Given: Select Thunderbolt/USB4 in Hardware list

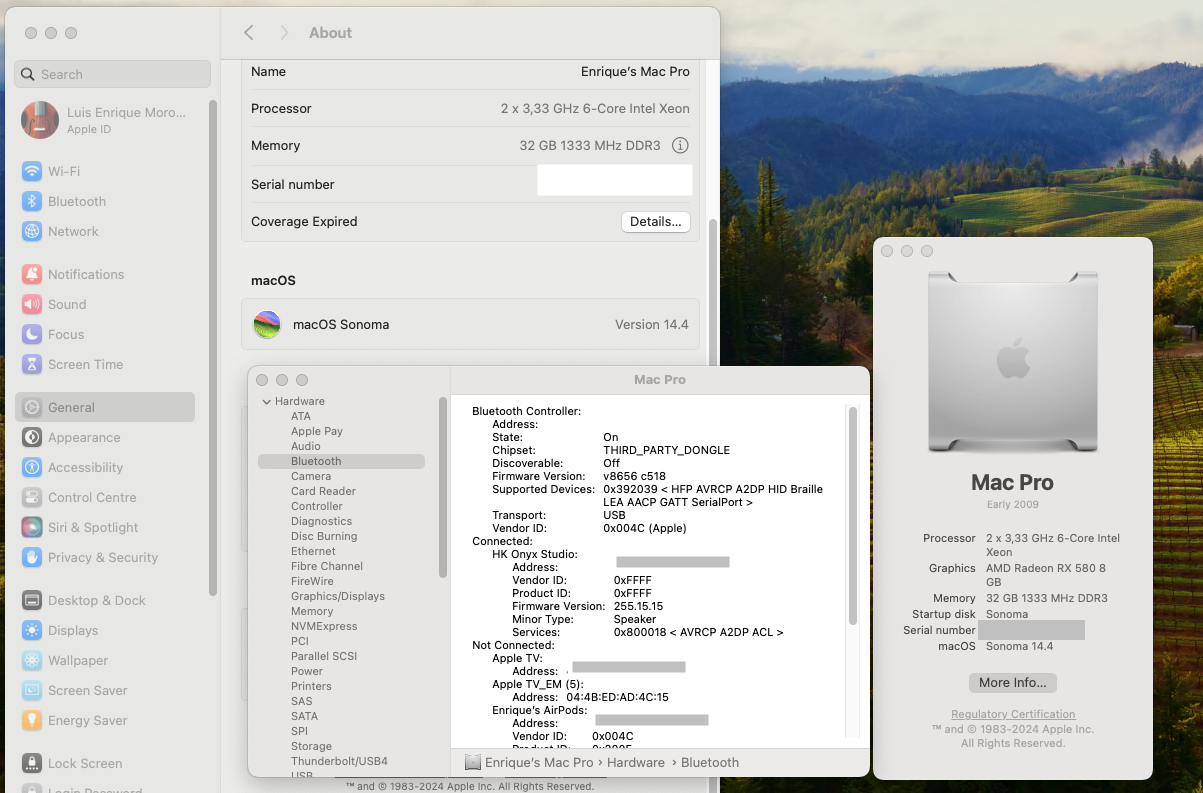Looking at the screenshot, I should tap(339, 761).
